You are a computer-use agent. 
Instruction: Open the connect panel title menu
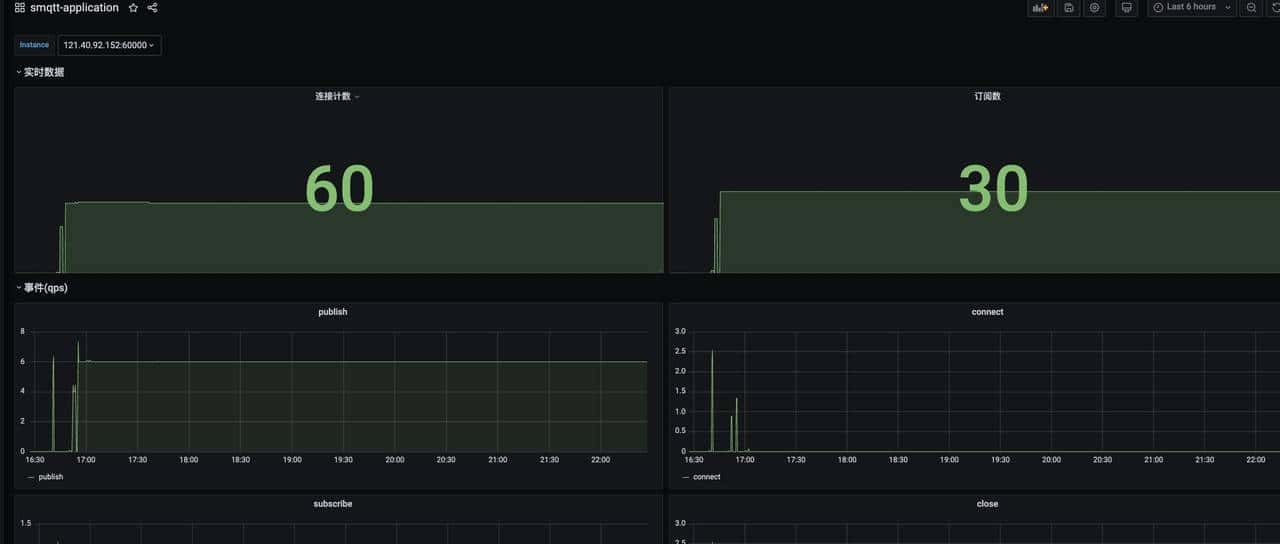point(987,312)
